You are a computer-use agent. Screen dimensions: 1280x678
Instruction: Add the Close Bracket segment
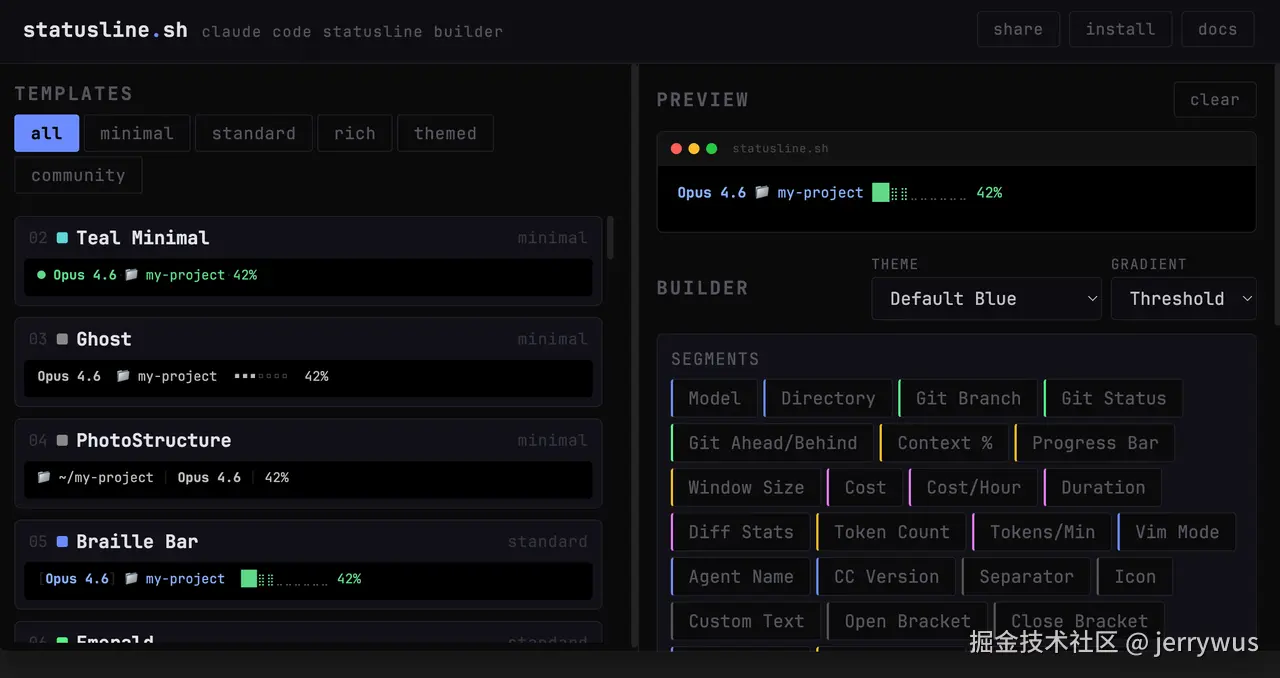(x=1079, y=621)
